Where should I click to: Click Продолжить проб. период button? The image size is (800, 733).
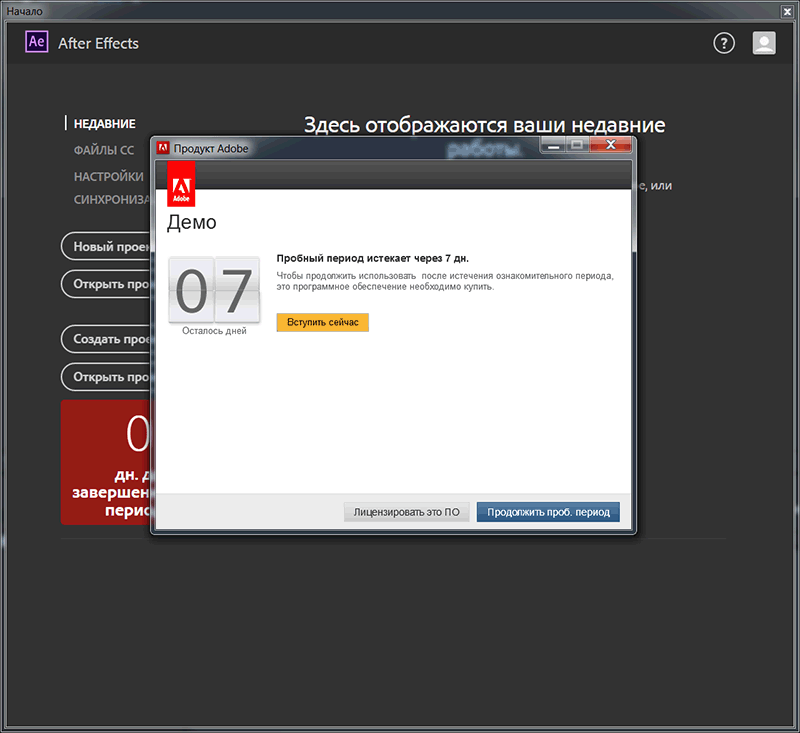coord(548,512)
